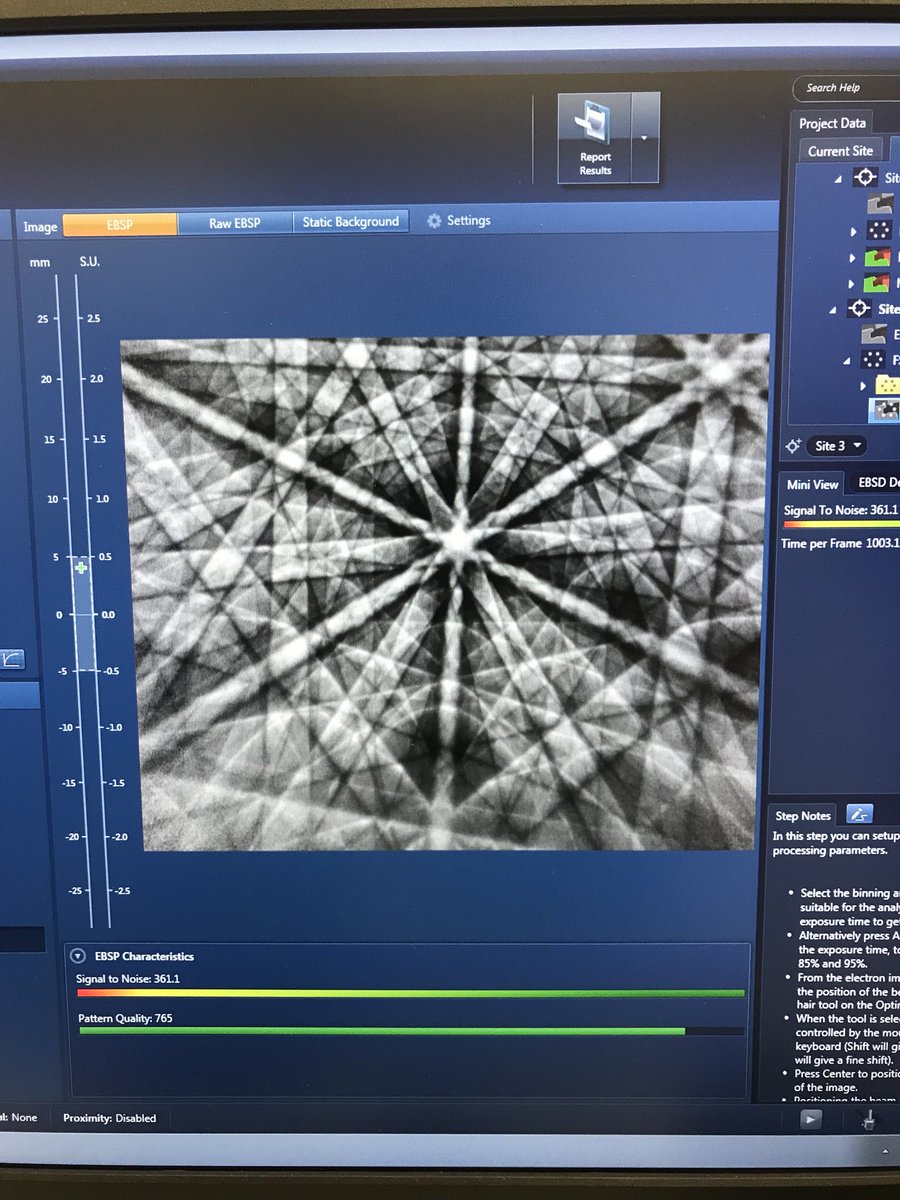900x1200 pixels.
Task: Click the Proximity: Disabled status text
Action: pos(110,1118)
